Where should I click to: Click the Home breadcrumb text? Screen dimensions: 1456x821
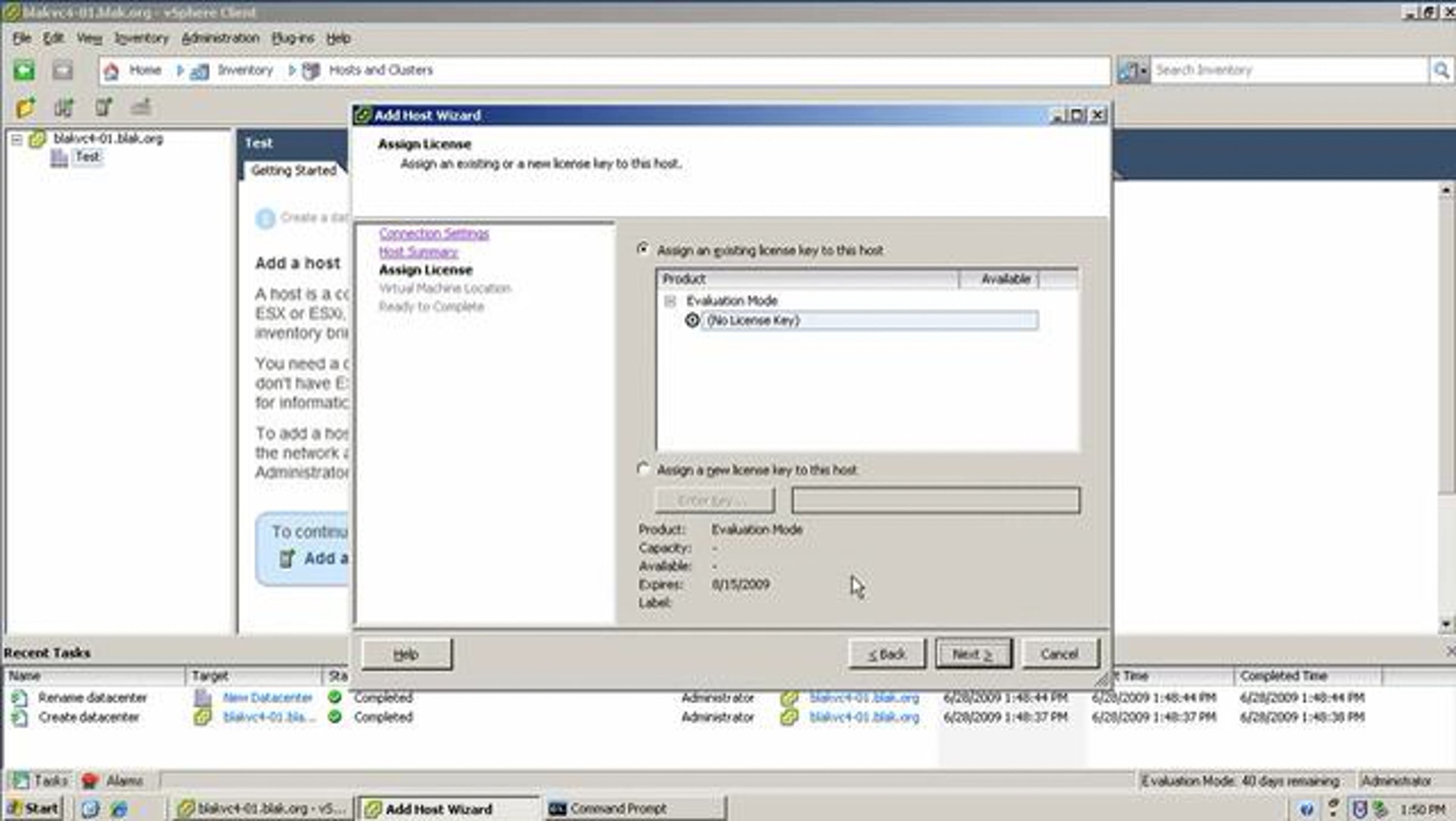pos(146,70)
